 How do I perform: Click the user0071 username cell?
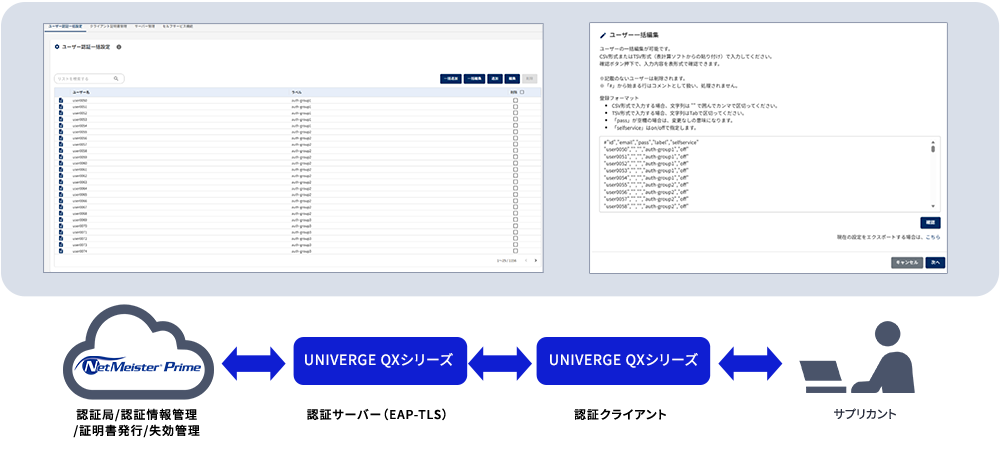tap(80, 232)
